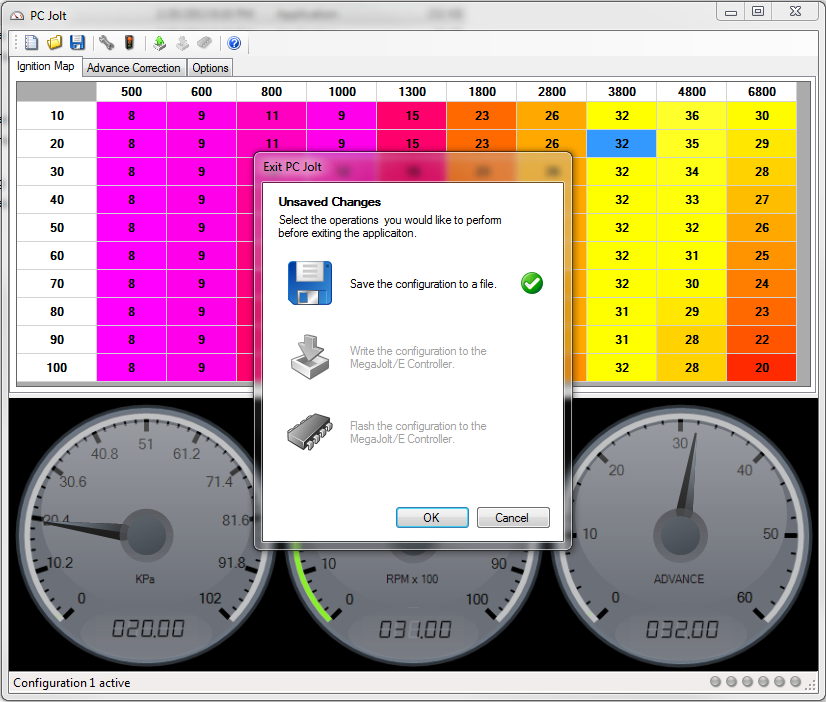Click the 3800 RPM column header
826x702 pixels.
pos(622,92)
